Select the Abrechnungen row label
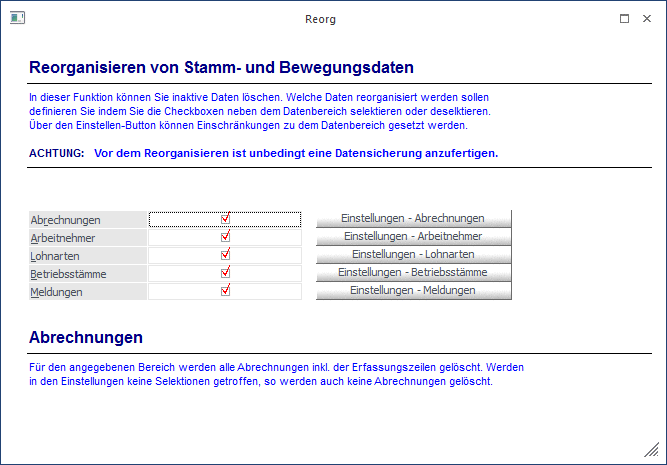The image size is (667, 465). [65, 219]
